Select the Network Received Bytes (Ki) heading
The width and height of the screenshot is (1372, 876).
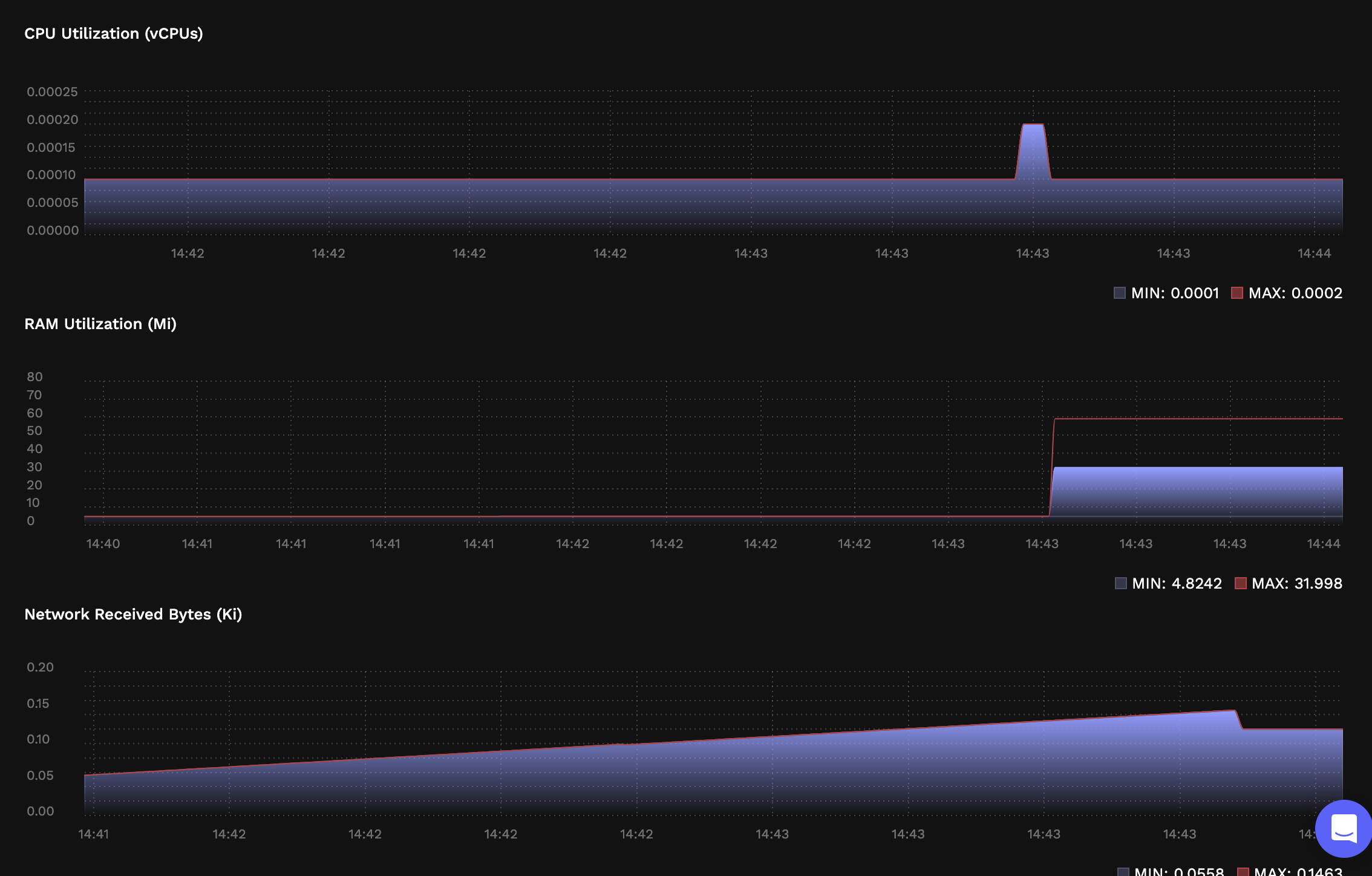point(133,614)
